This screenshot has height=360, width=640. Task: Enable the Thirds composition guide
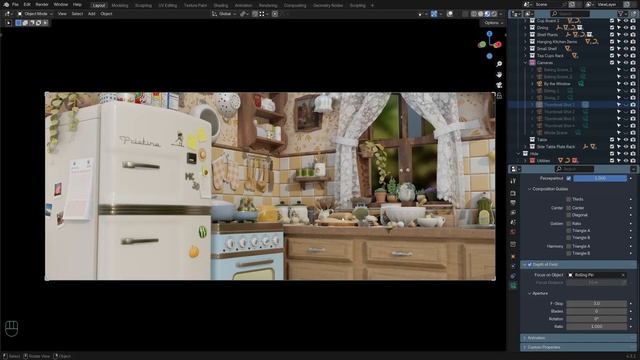[x=569, y=199]
